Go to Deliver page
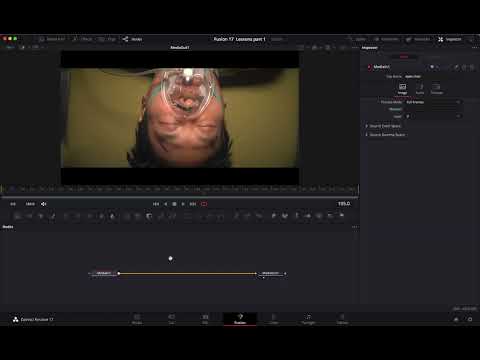The width and height of the screenshot is (480, 360). tap(342, 319)
